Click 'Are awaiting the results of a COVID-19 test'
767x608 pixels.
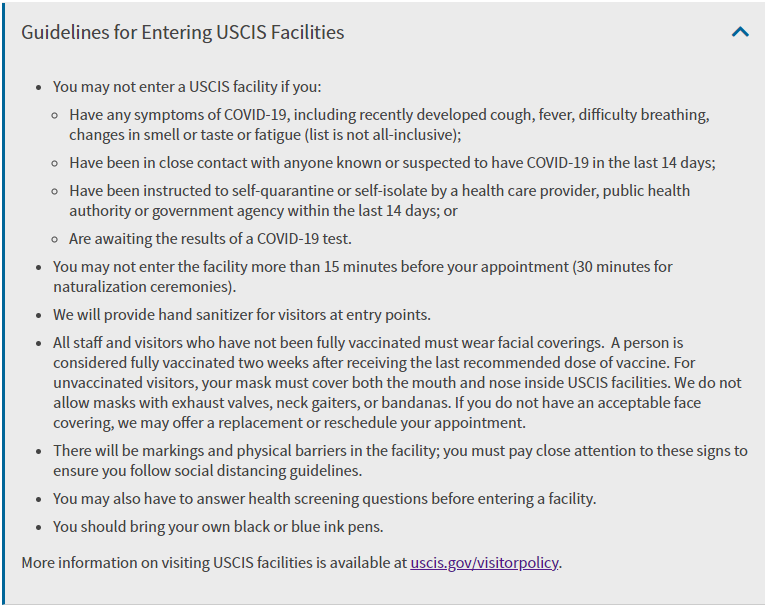(210, 239)
